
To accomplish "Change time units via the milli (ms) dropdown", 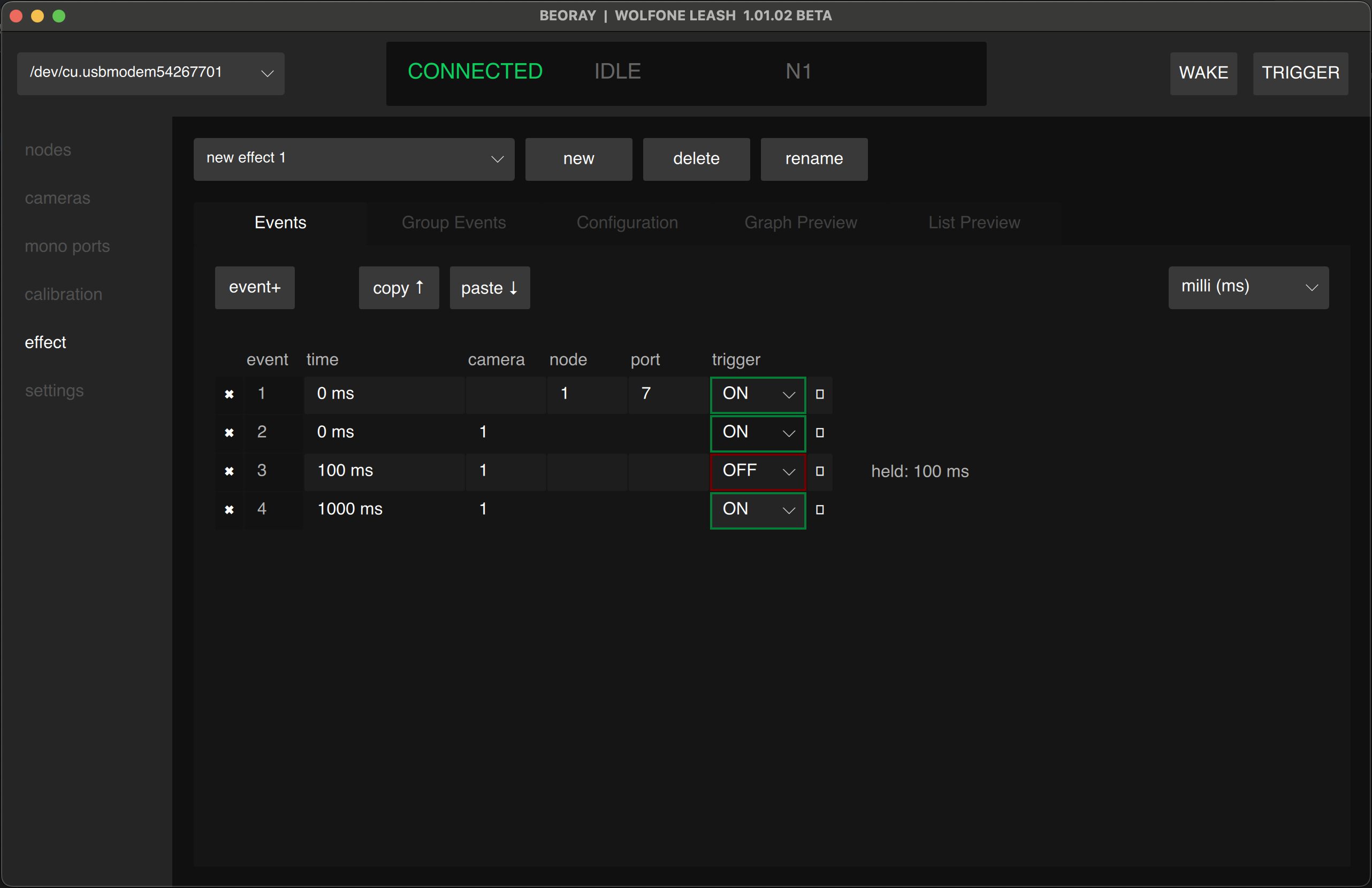I will coord(1247,287).
